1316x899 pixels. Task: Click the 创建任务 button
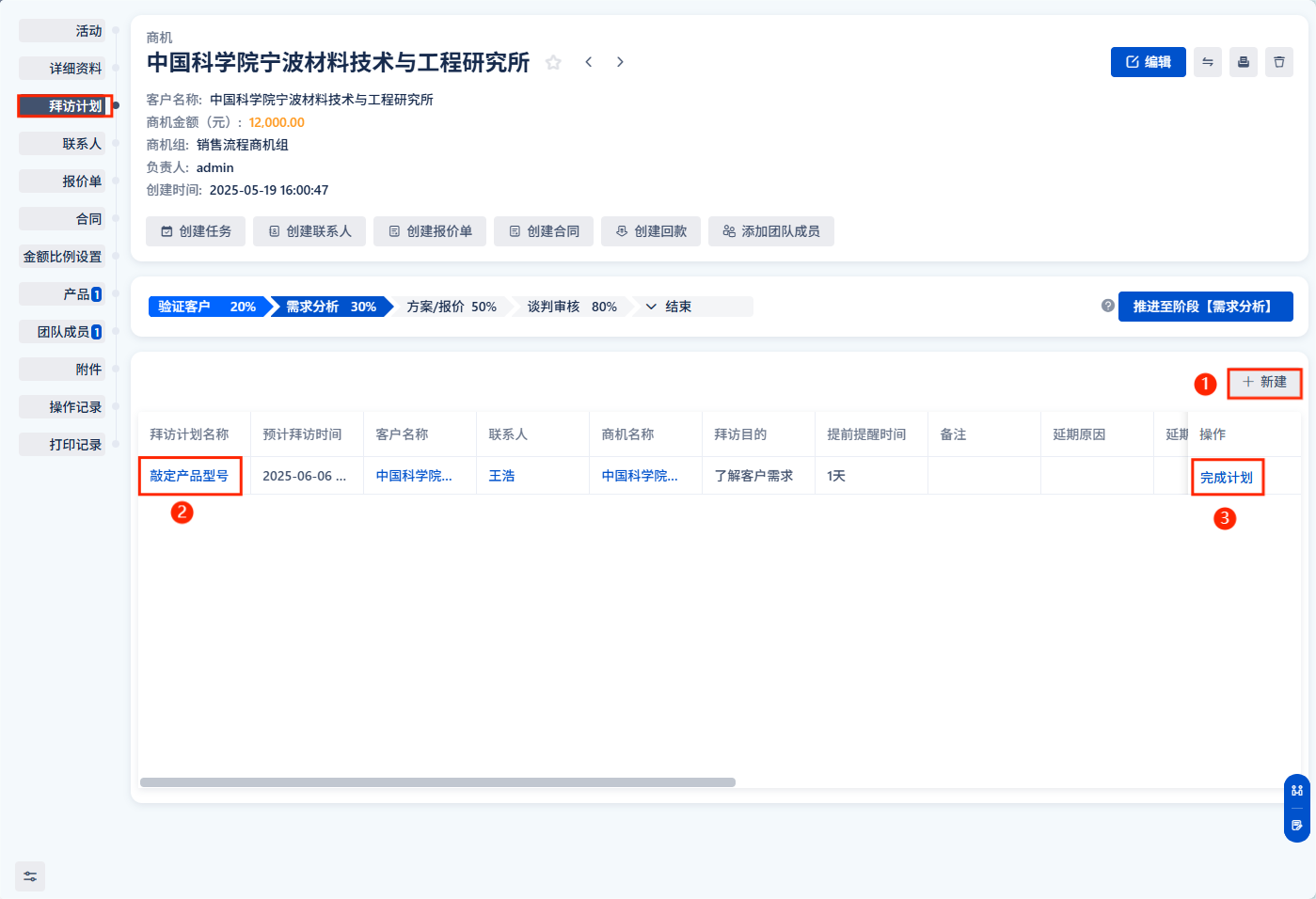(196, 231)
